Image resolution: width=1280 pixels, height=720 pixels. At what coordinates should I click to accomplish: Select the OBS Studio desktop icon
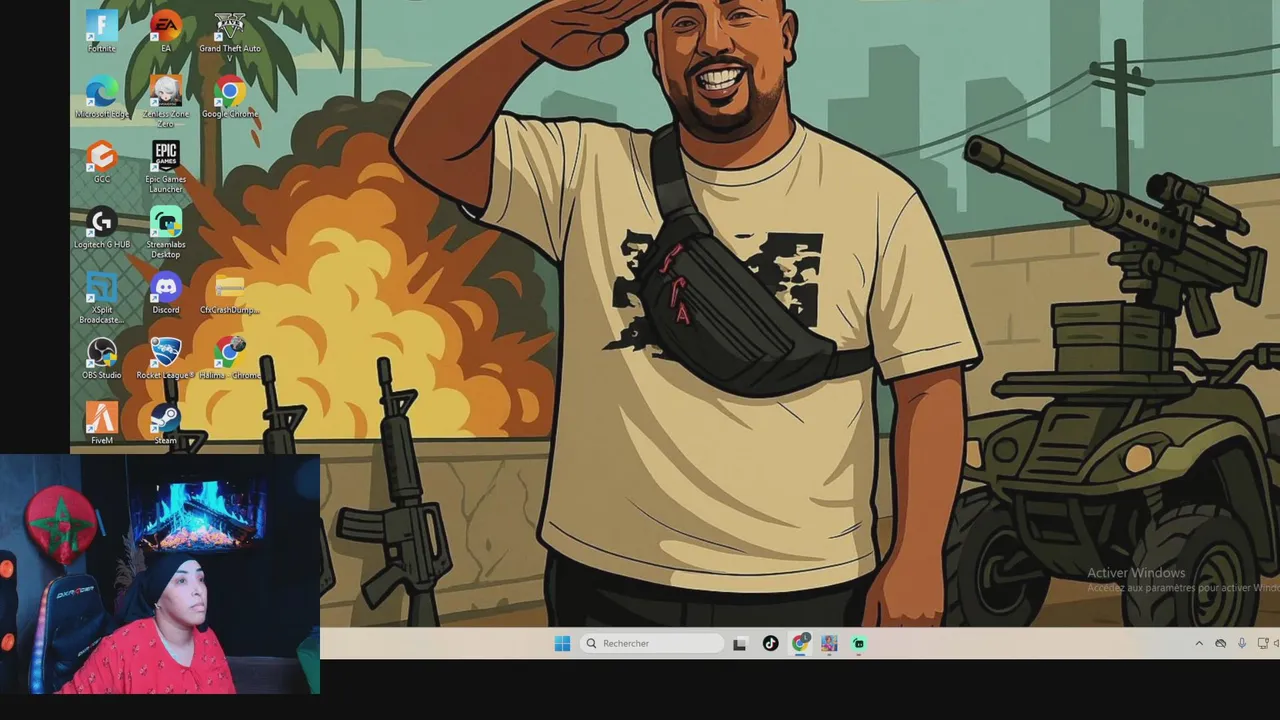101,357
